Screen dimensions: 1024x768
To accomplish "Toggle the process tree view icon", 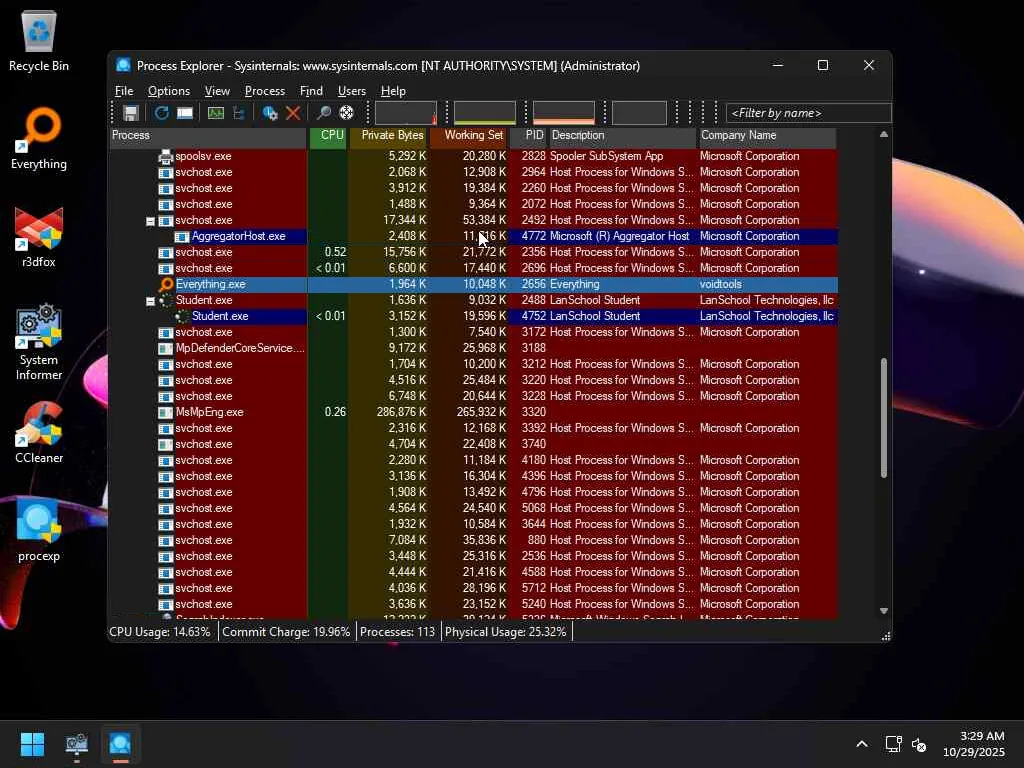I will click(x=239, y=113).
